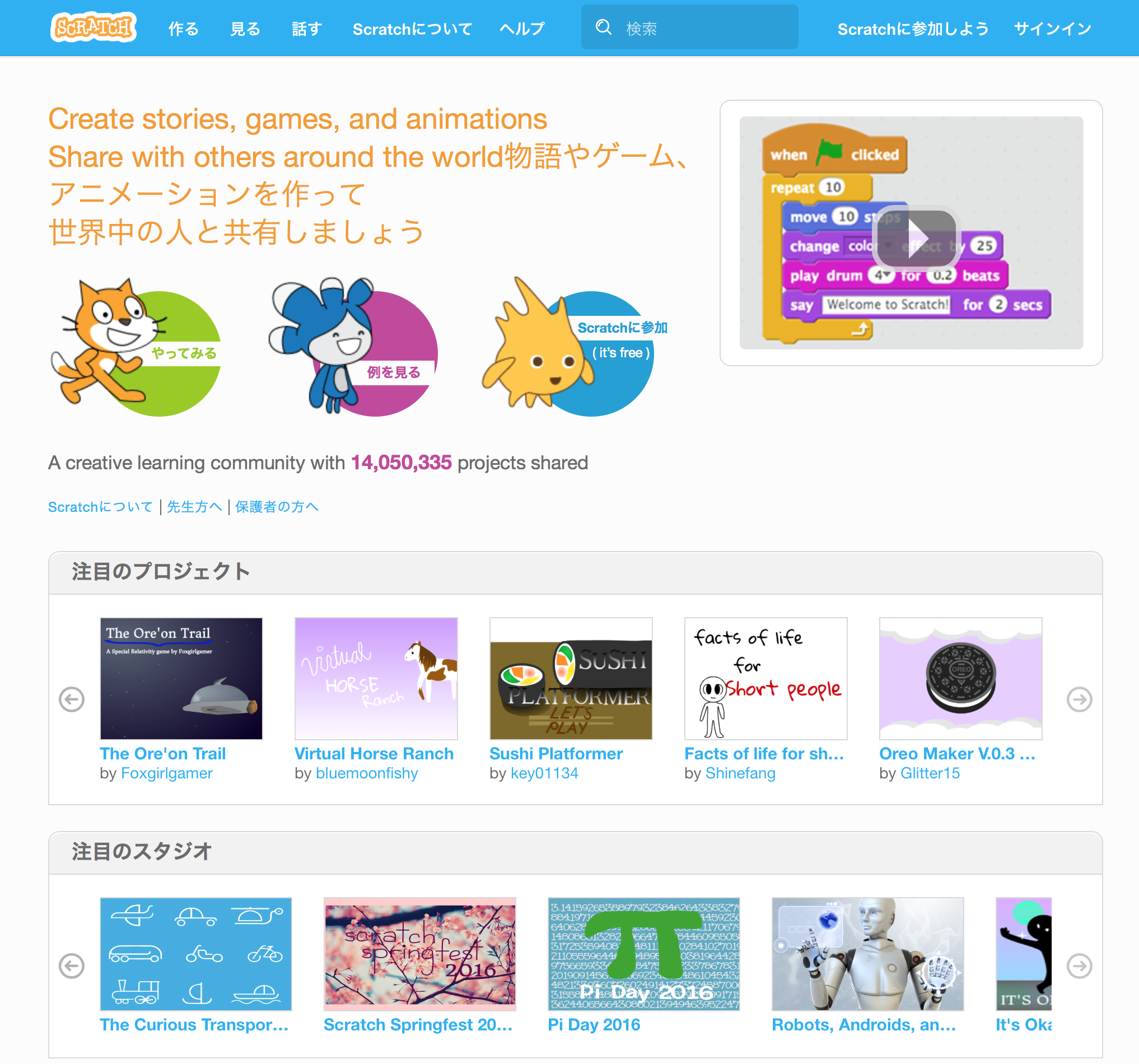
Task: Open Curious Transport studio thumbnail
Action: 195,954
